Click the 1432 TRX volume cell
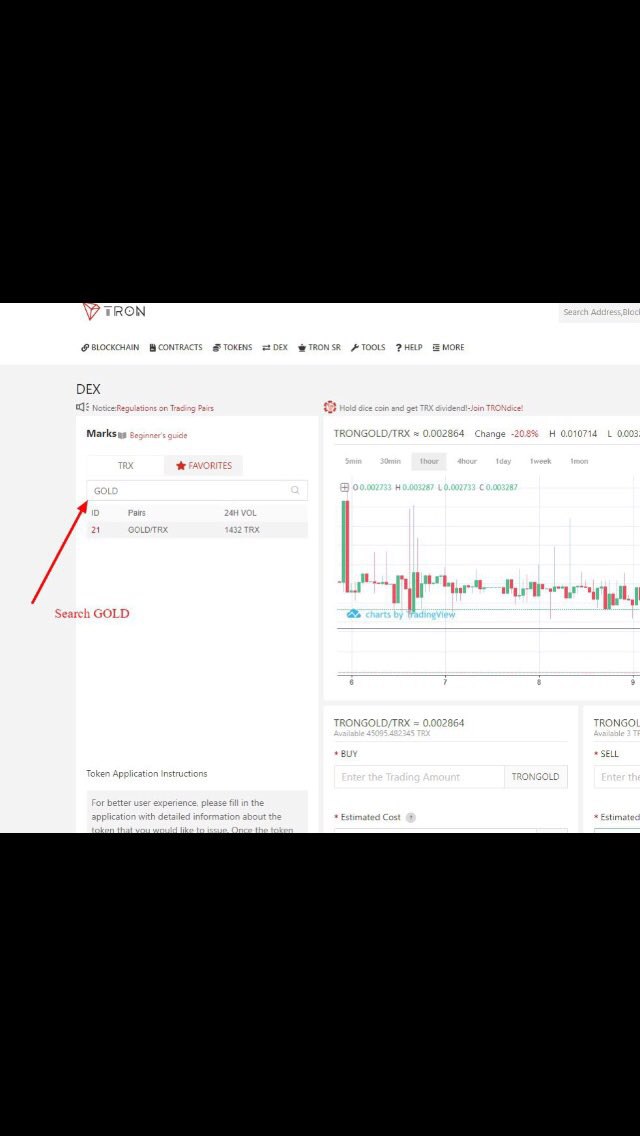640x1136 pixels. pos(241,530)
